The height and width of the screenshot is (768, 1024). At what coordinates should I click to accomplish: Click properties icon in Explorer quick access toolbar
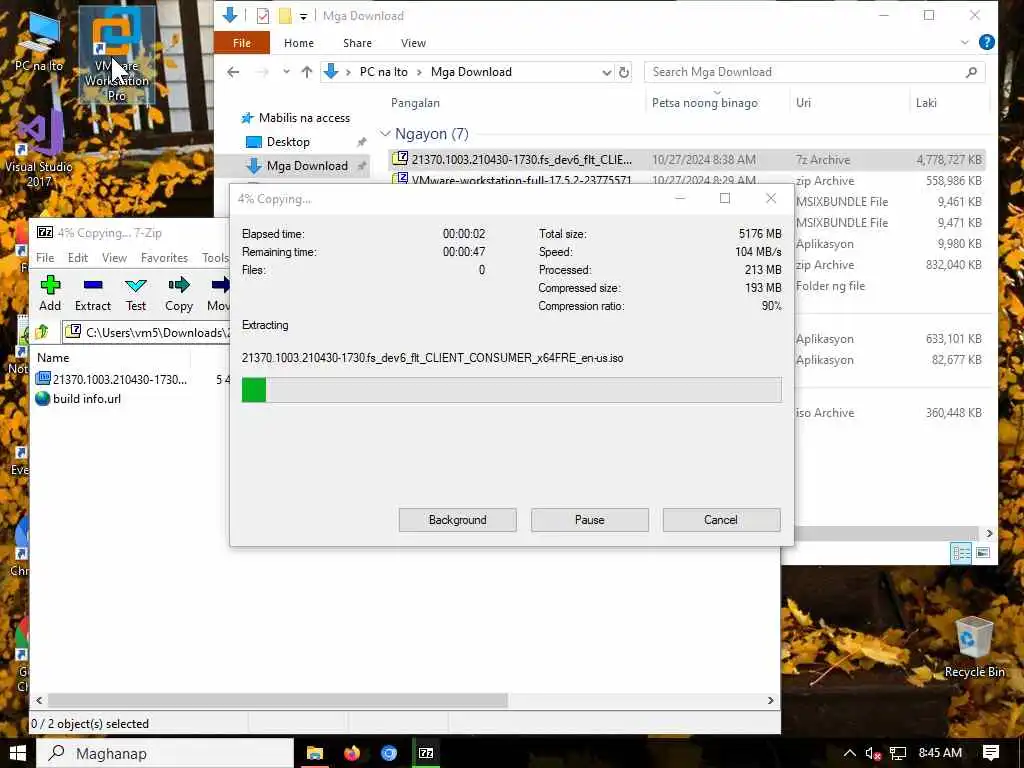click(263, 16)
